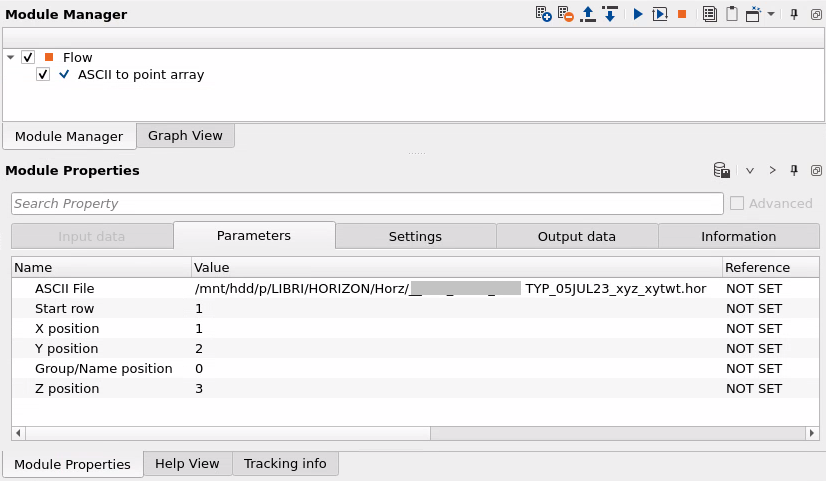The width and height of the screenshot is (828, 481).
Task: Open the dropdown arrow in the Module Manager toolbar
Action: (x=772, y=14)
